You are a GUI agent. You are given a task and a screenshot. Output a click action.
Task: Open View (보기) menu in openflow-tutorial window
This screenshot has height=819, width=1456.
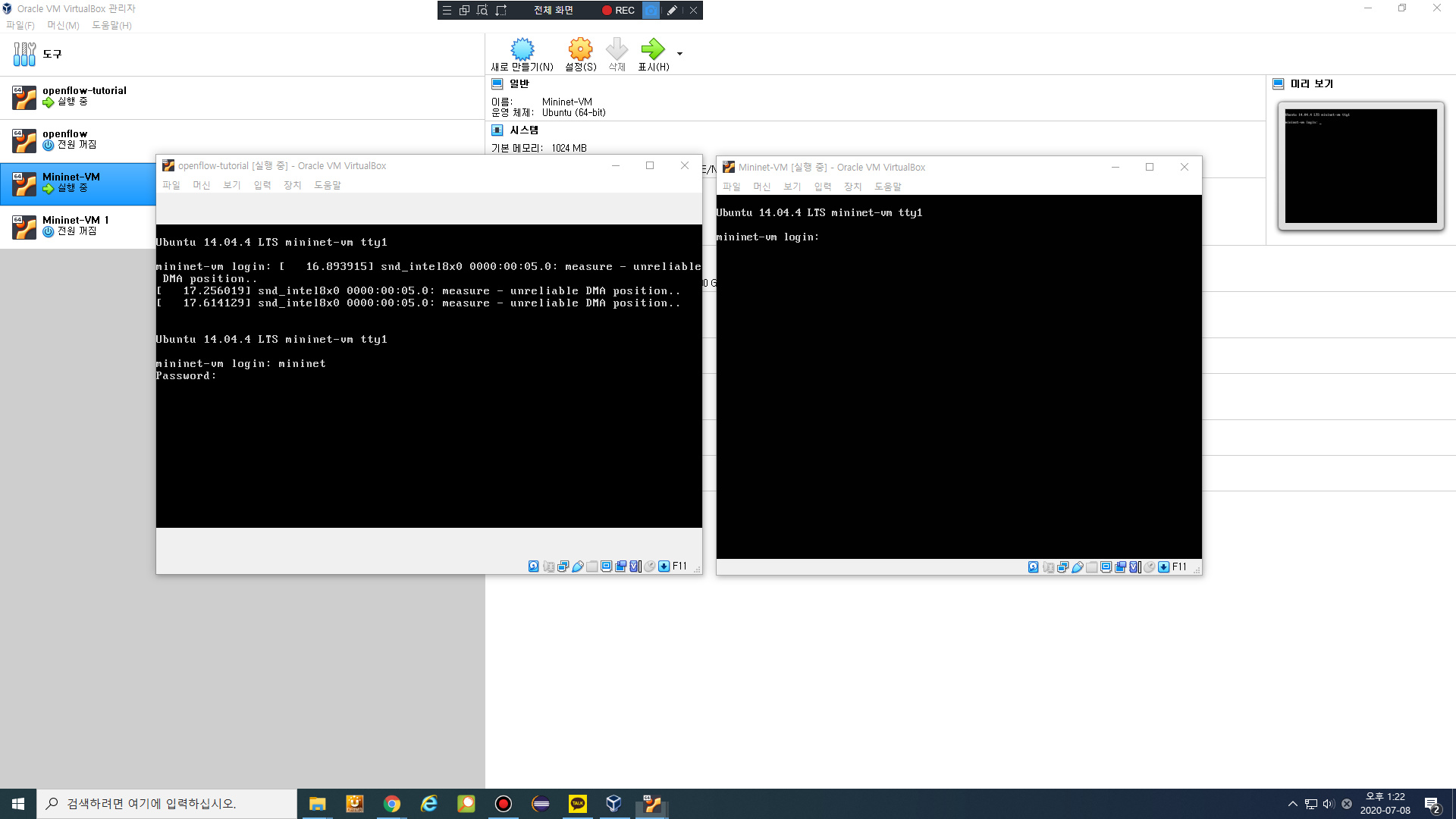pos(232,185)
